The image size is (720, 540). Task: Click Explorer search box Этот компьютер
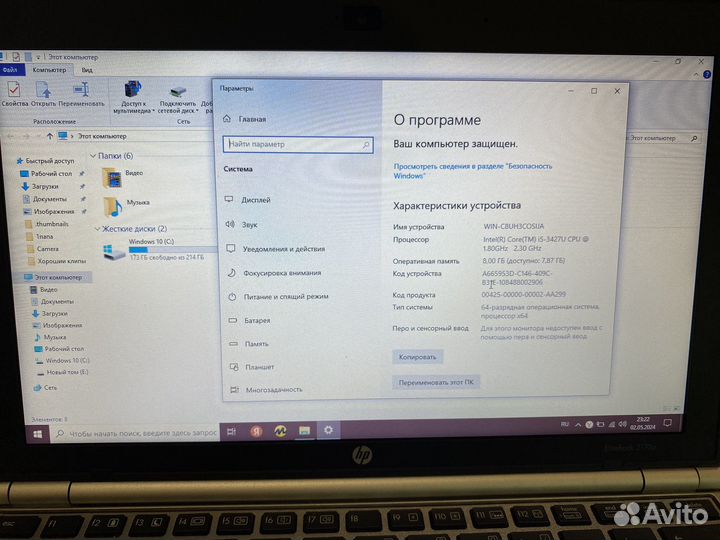point(663,138)
